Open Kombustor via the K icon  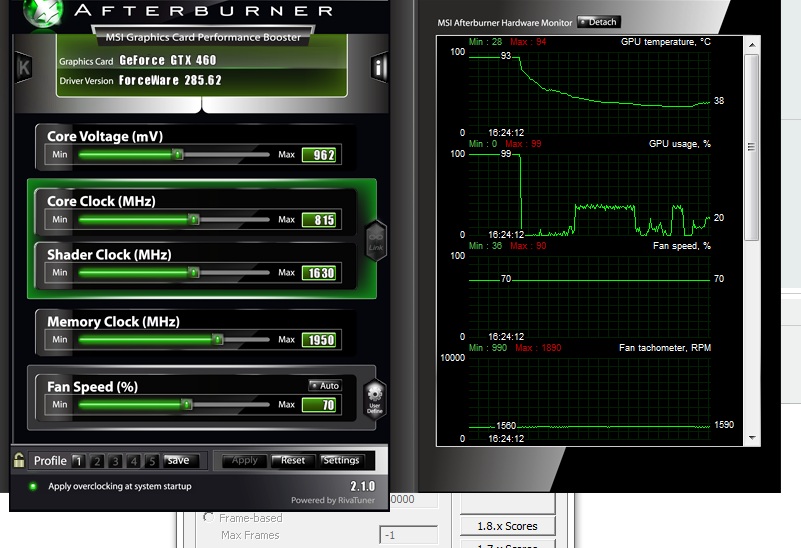(x=23, y=67)
